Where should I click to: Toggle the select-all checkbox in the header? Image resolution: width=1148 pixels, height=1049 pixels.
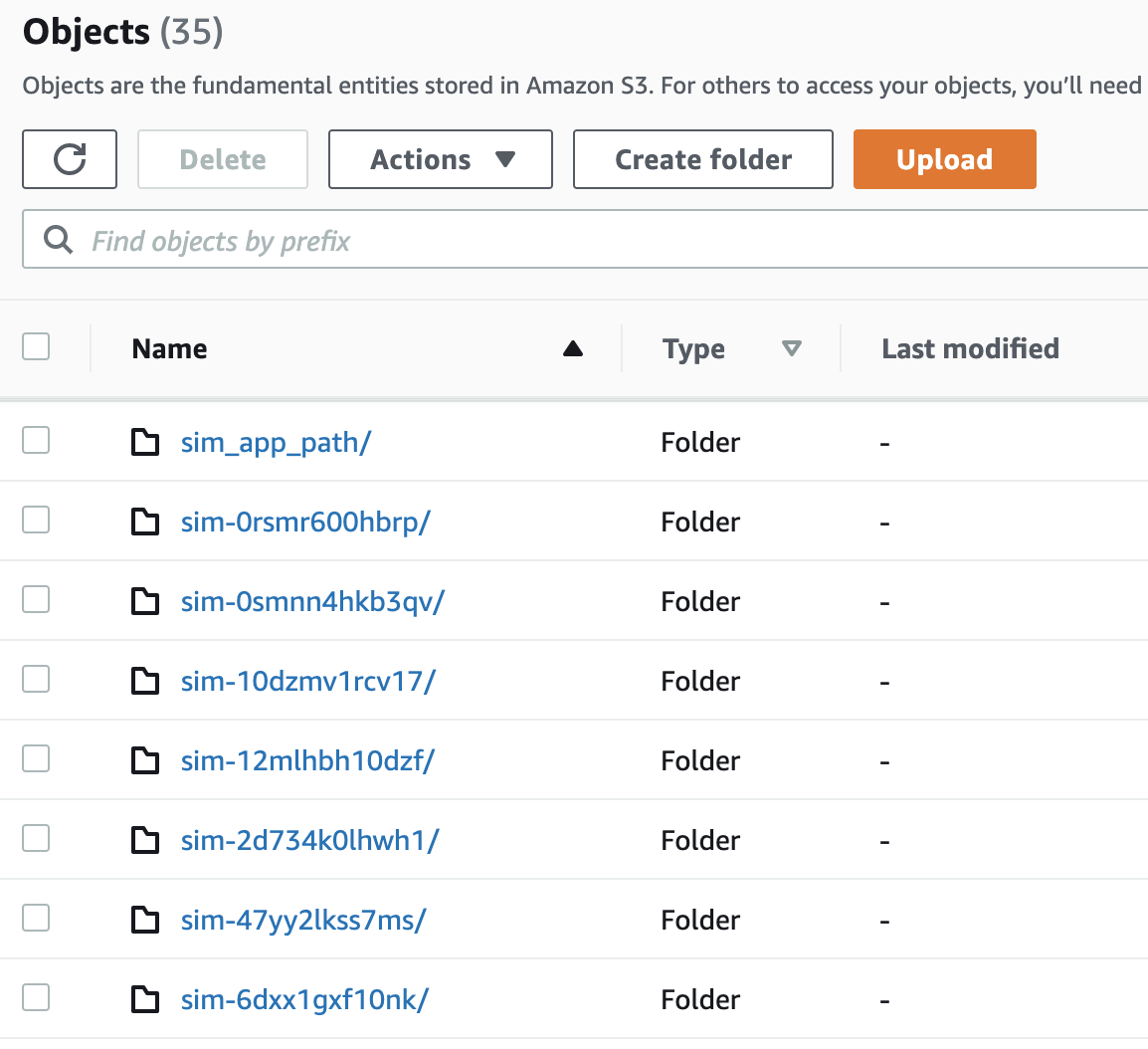(36, 346)
